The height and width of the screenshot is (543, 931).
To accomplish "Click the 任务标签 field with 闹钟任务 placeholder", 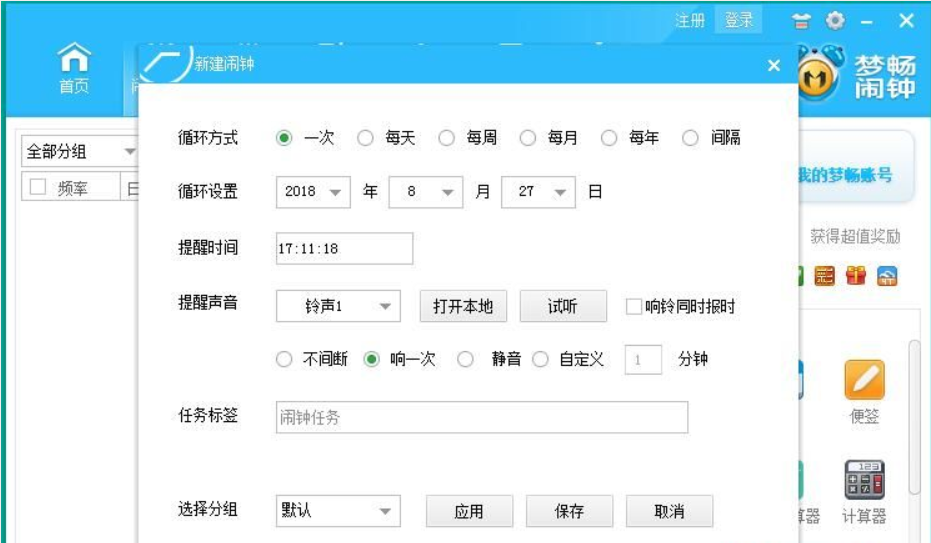I will (x=482, y=417).
